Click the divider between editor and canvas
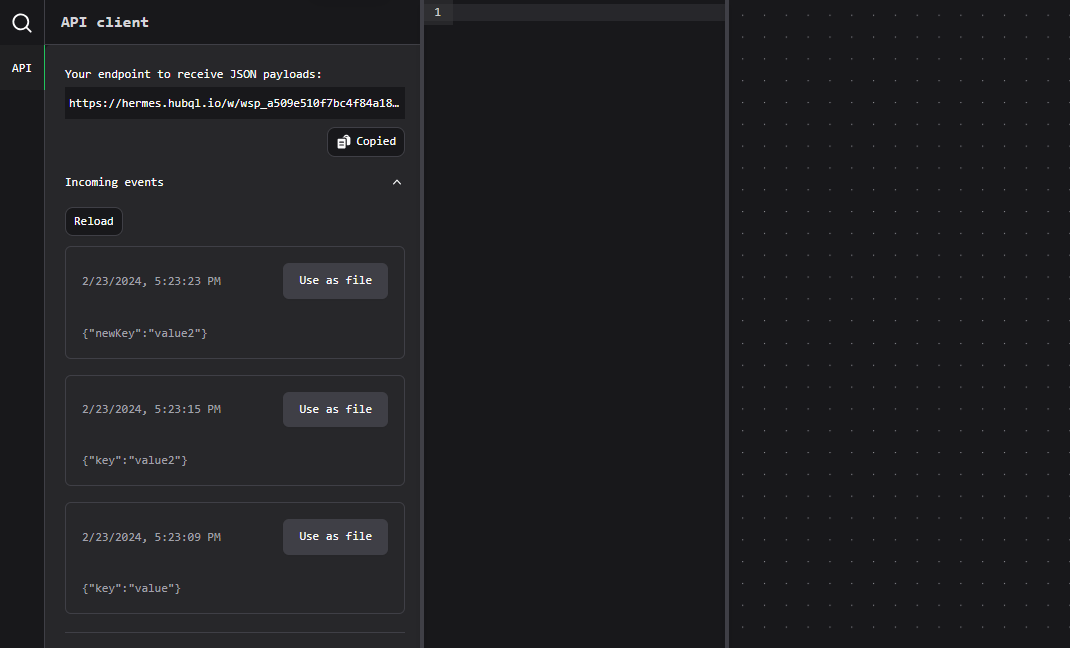The image size is (1070, 648). click(727, 324)
